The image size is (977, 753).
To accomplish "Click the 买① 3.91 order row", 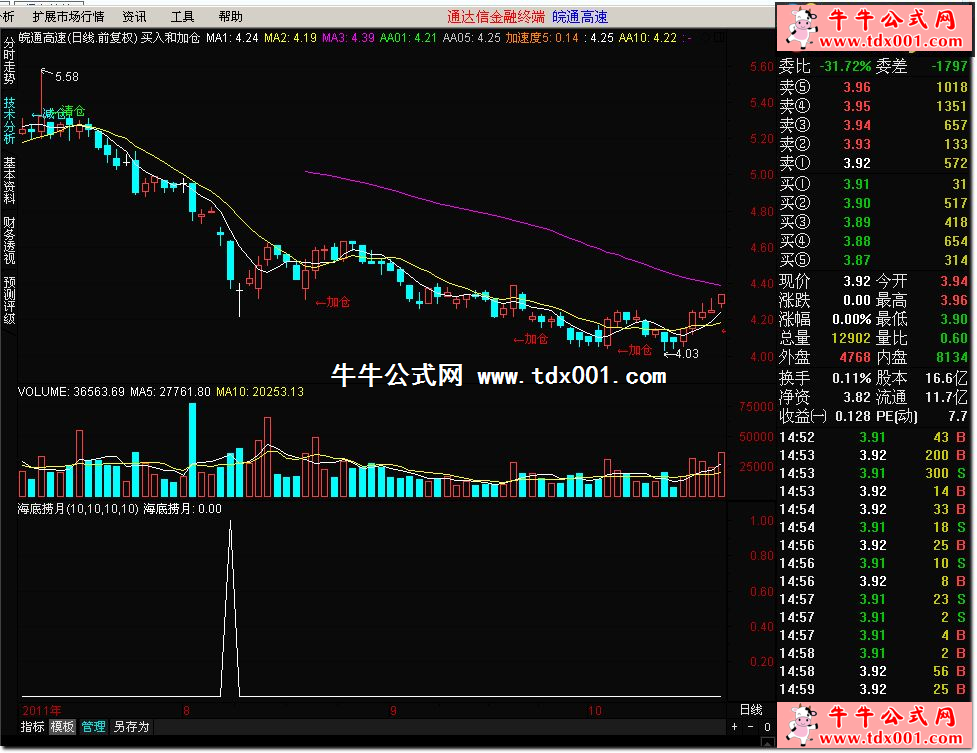I will pyautogui.click(x=874, y=185).
